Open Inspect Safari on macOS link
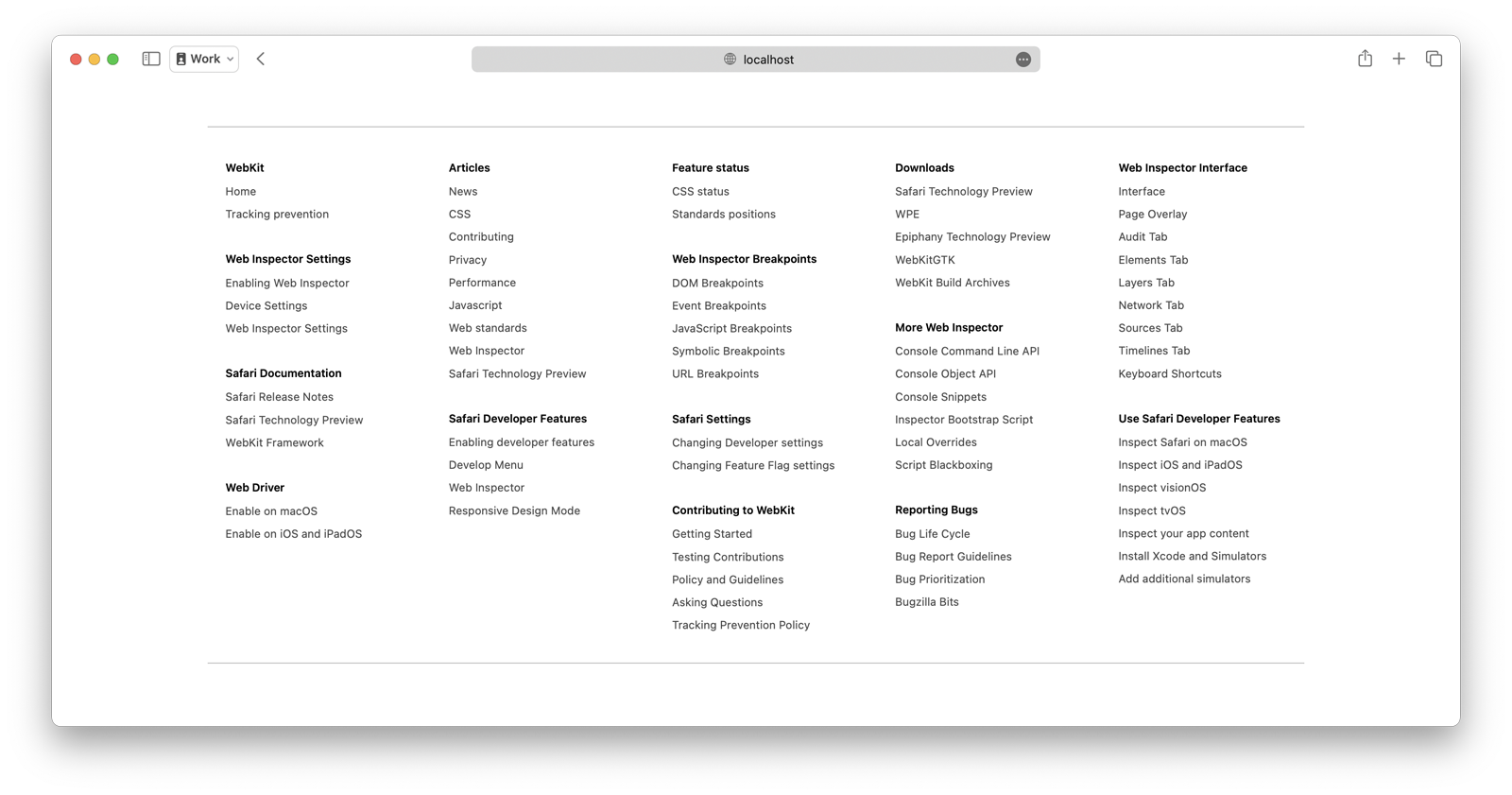The width and height of the screenshot is (1512, 795). [1182, 442]
